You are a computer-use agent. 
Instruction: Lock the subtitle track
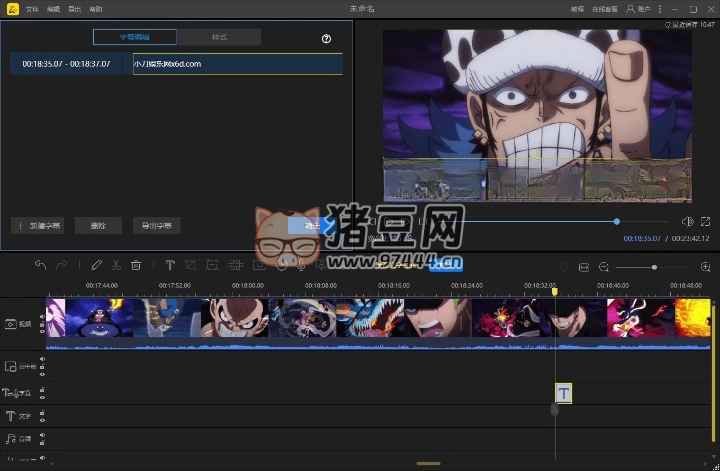[42, 390]
